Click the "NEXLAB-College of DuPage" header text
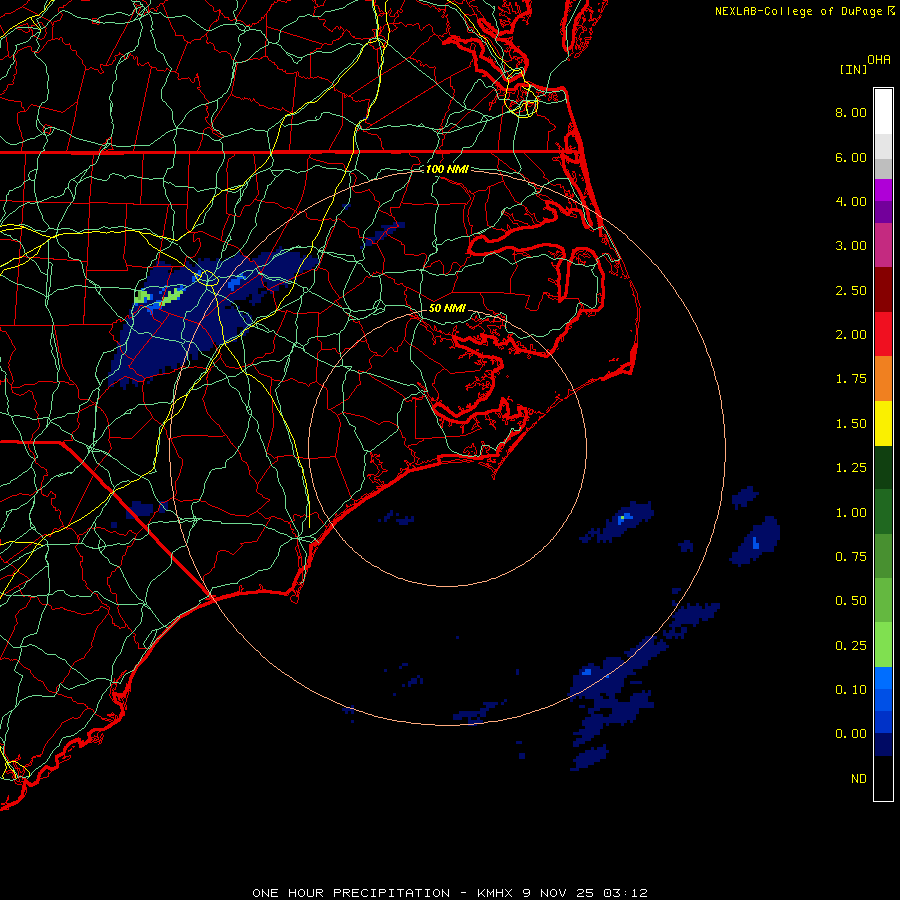The height and width of the screenshot is (900, 900). 798,11
